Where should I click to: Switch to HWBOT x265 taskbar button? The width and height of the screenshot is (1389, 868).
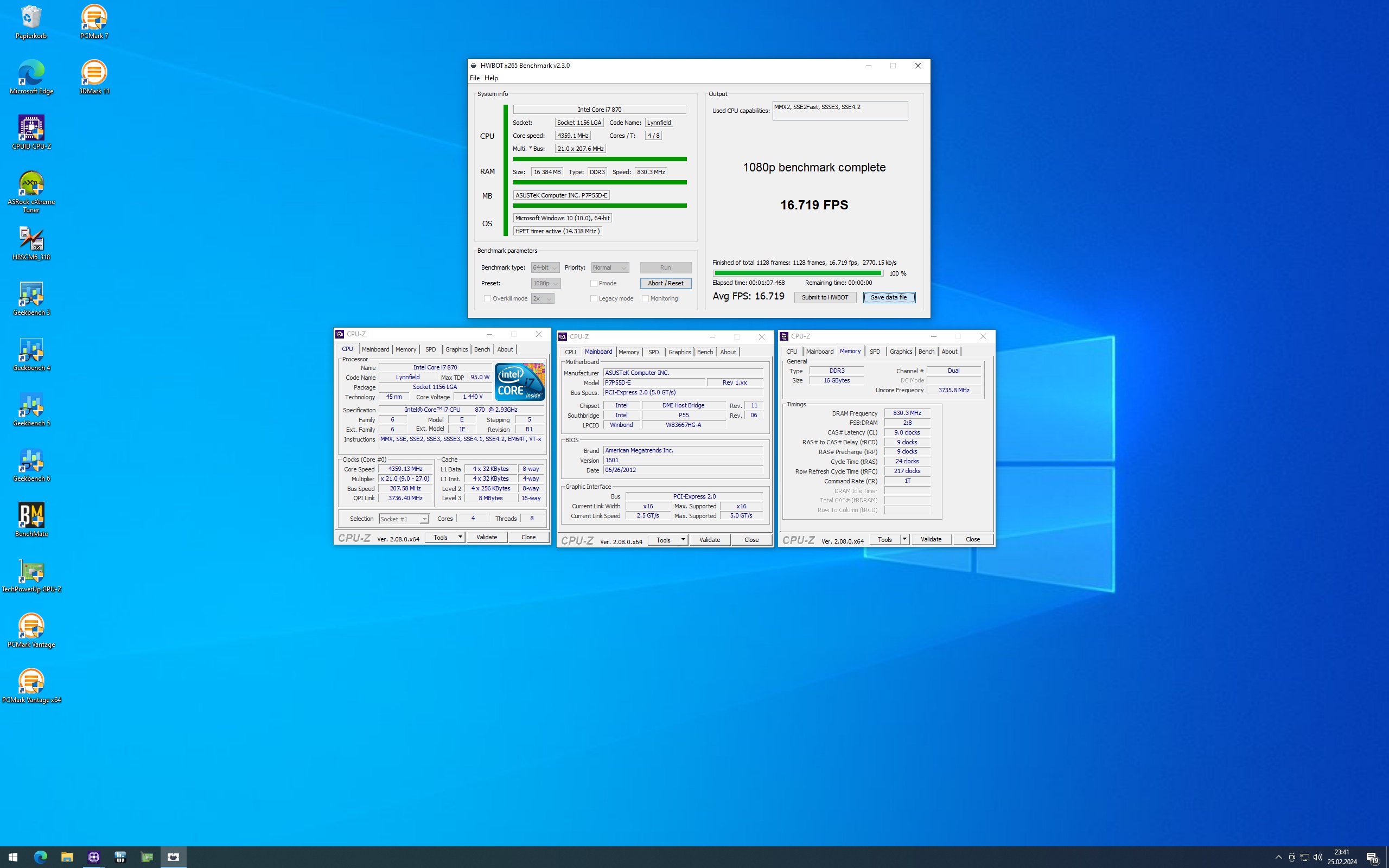coord(173,857)
